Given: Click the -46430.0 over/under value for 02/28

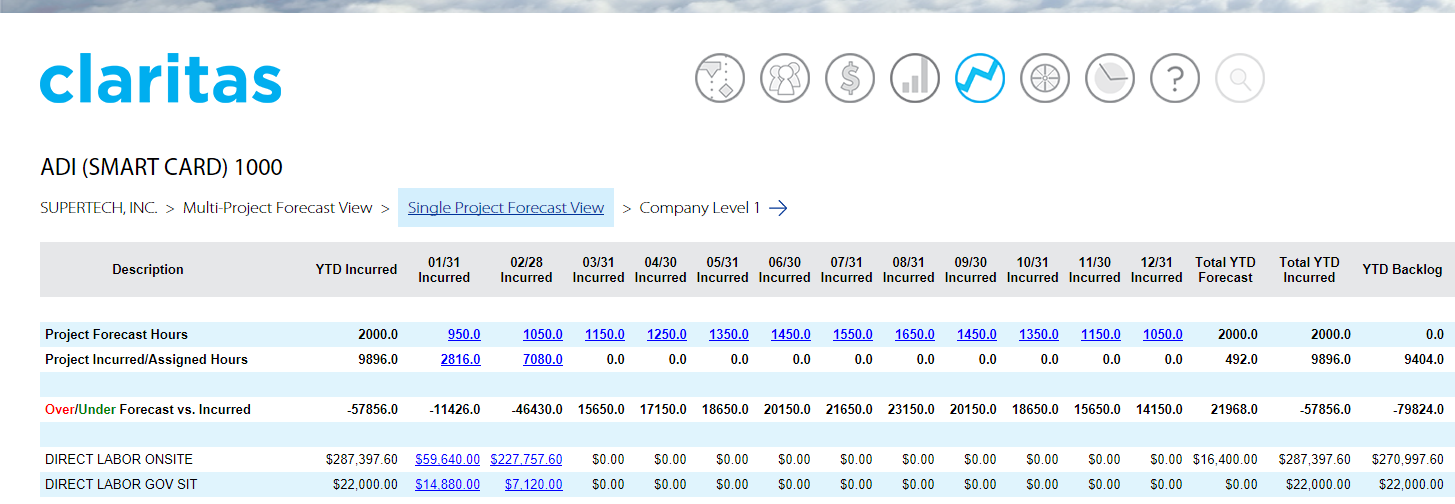Looking at the screenshot, I should (537, 410).
